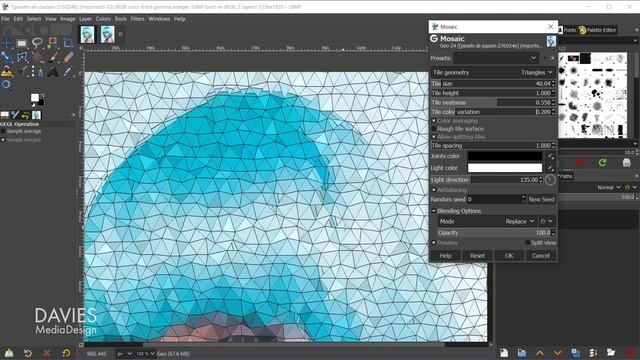
Task: Select the Smudge tool
Action: click(22, 72)
